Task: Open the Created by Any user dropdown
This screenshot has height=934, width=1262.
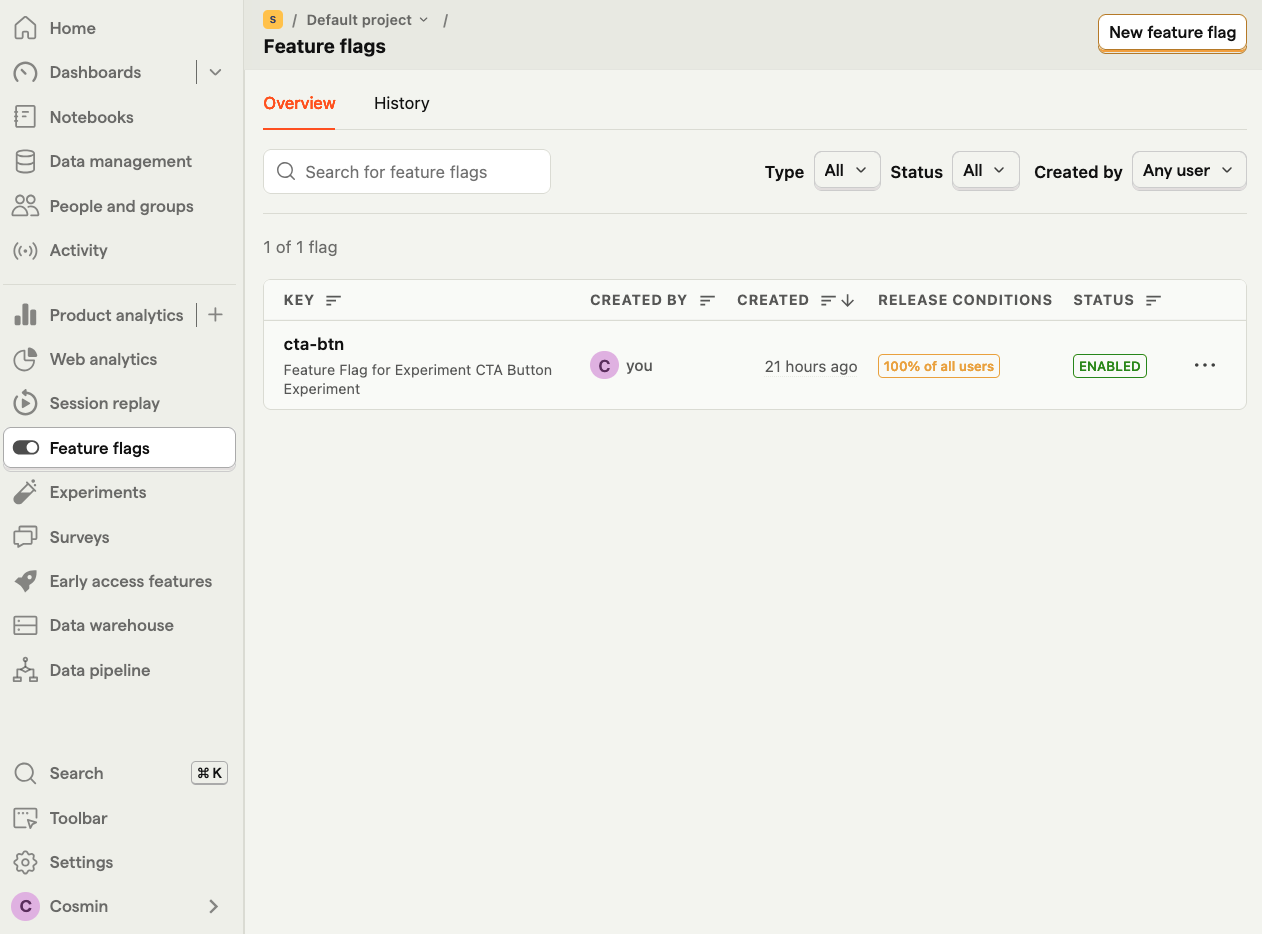Action: coord(1188,171)
